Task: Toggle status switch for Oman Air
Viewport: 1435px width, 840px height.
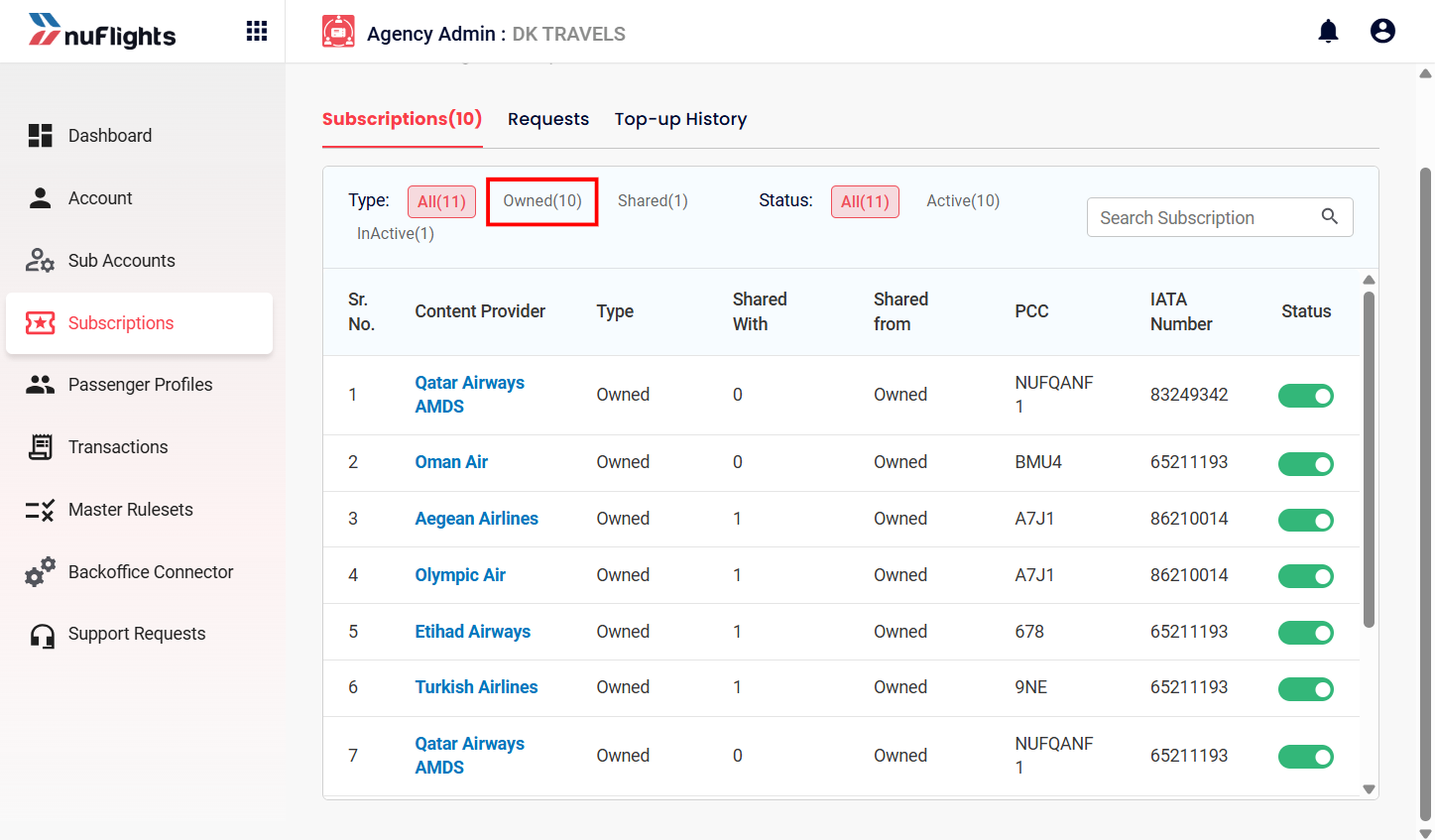Action: click(1306, 463)
